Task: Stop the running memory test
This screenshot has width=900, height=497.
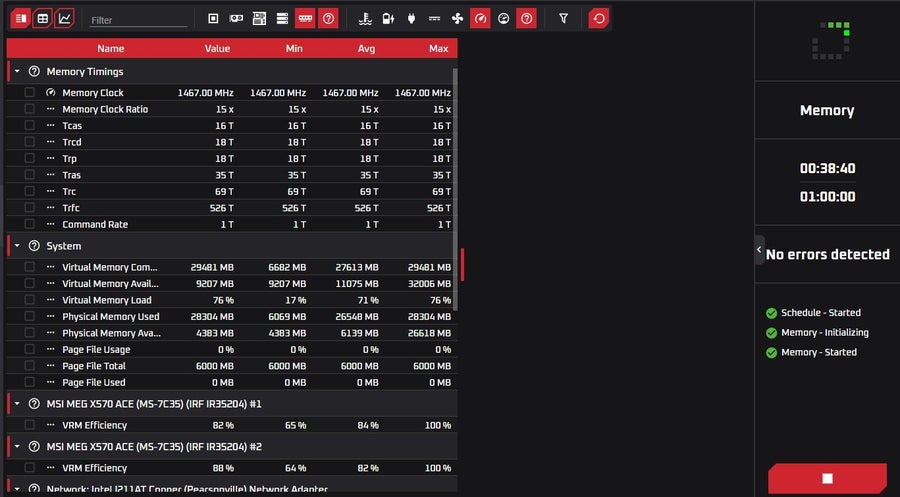Action: point(827,478)
